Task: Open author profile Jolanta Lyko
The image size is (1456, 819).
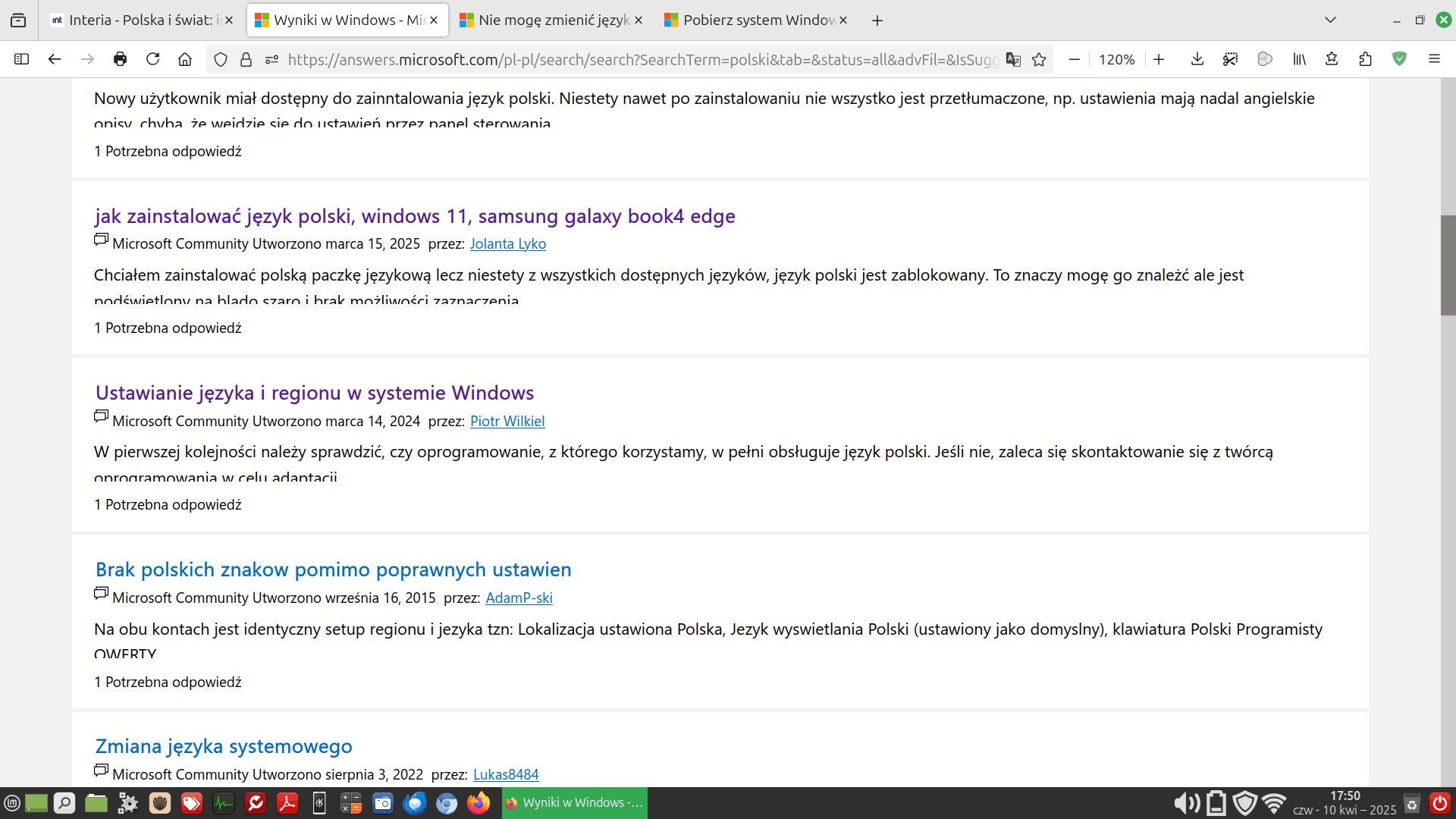Action: tap(507, 243)
